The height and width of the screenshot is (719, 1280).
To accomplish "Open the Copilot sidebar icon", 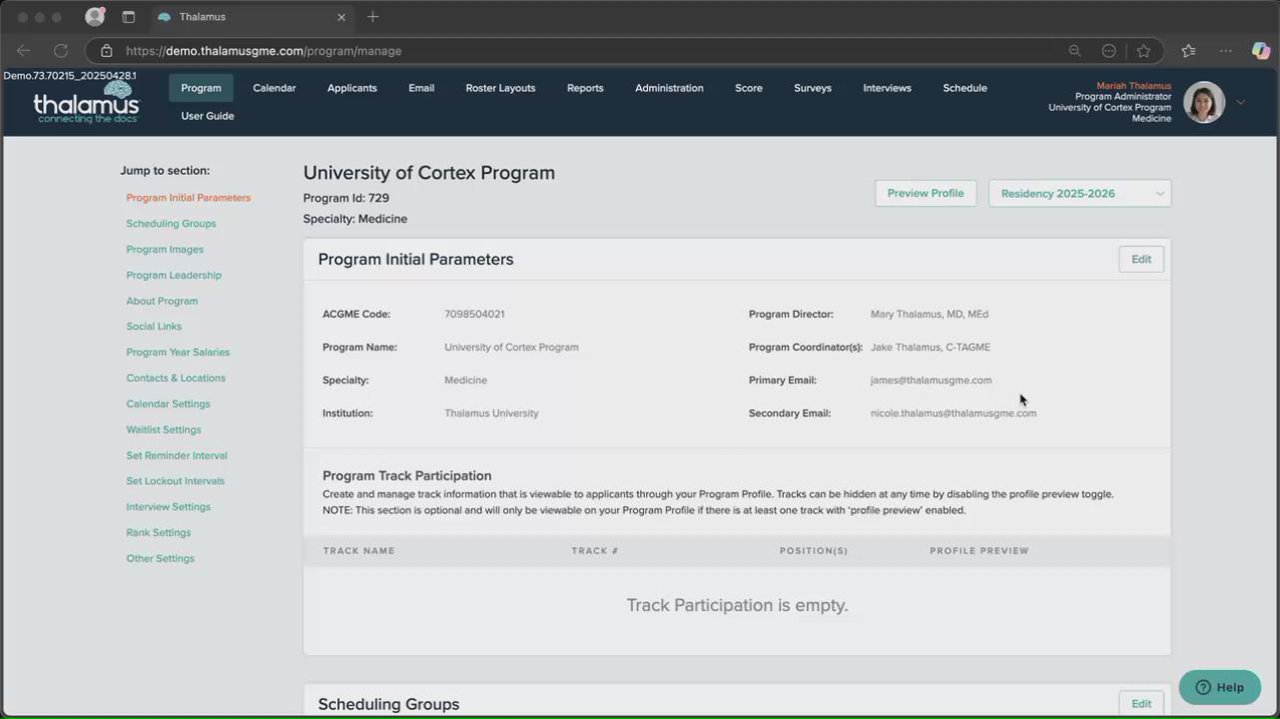I will tap(1260, 51).
